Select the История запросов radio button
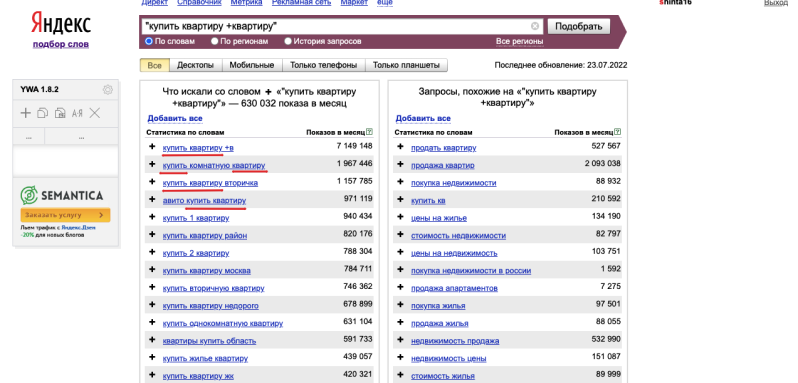Viewport: 798px width, 383px height. tap(288, 41)
